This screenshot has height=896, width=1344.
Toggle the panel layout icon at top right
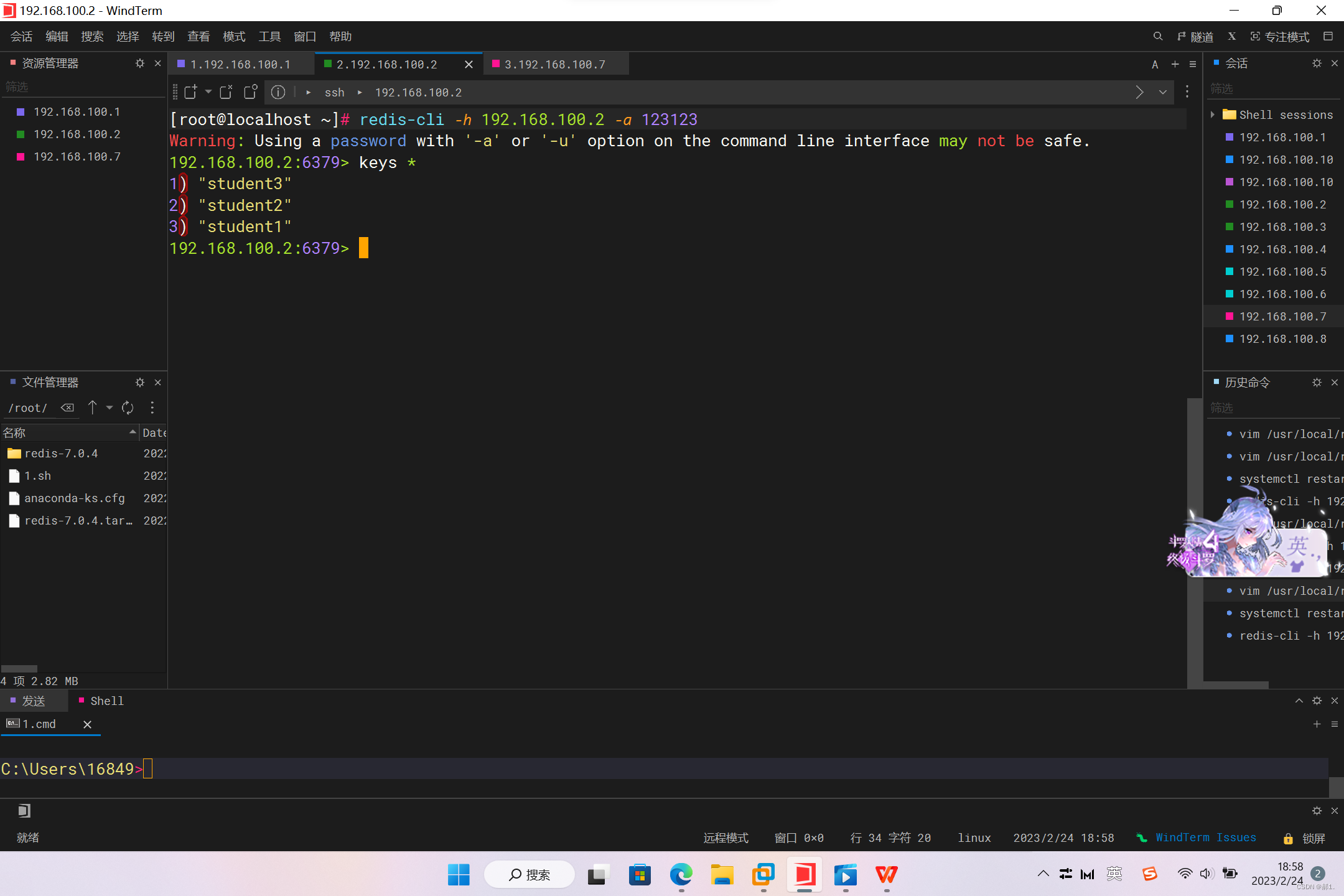tap(1328, 37)
